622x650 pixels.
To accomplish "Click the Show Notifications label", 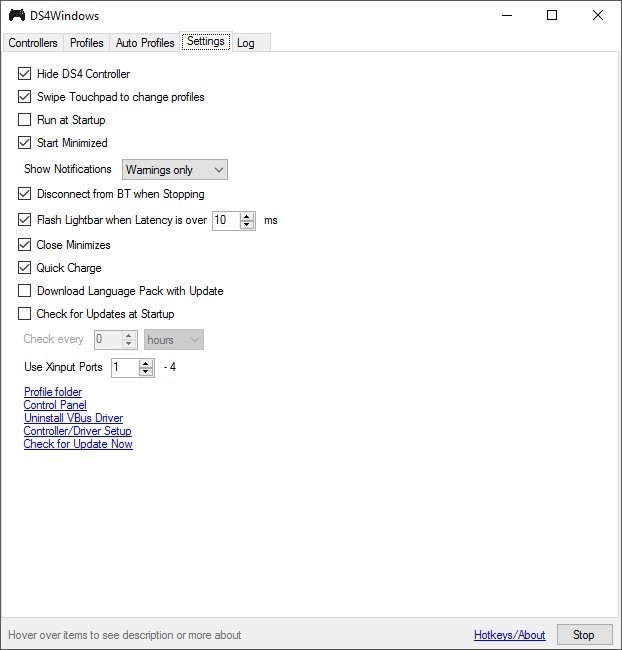I will pyautogui.click(x=68, y=169).
